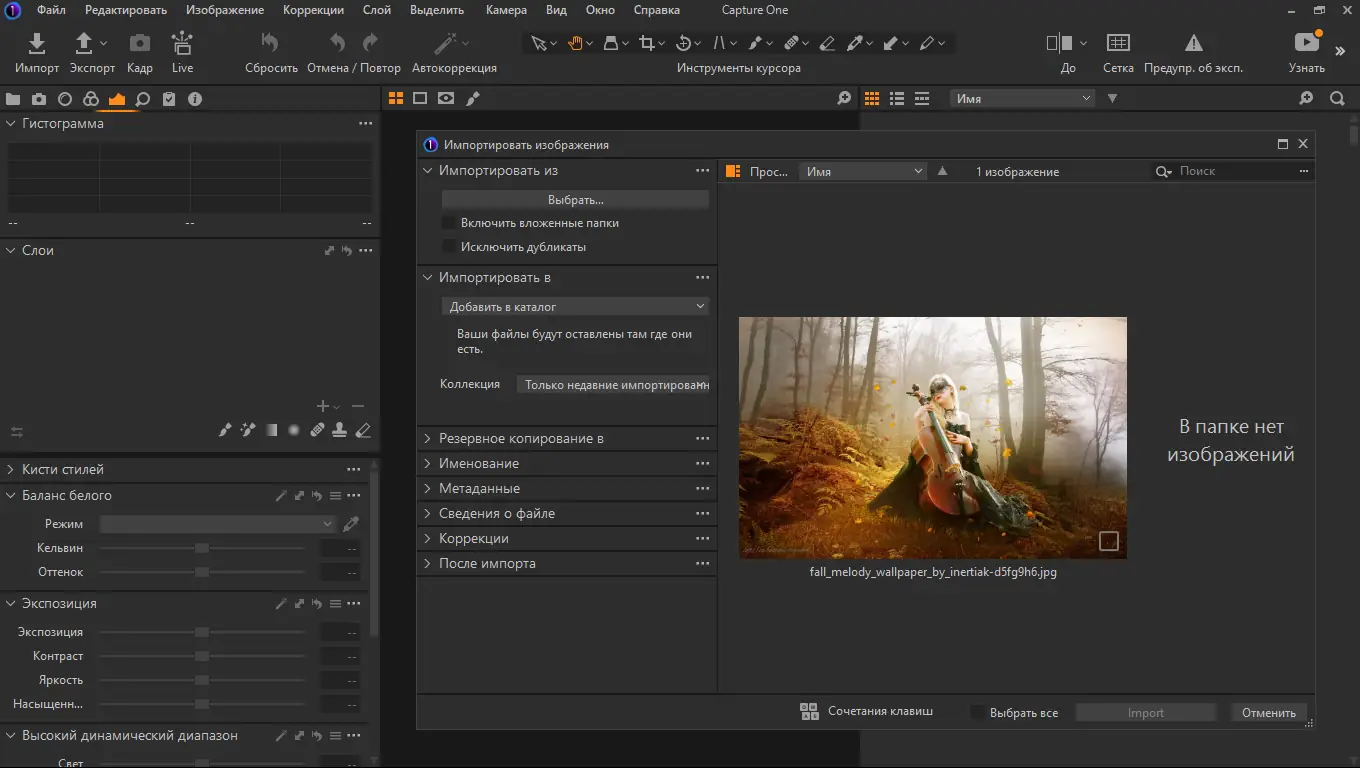
Task: Select the Crop cursor tool
Action: coord(647,43)
